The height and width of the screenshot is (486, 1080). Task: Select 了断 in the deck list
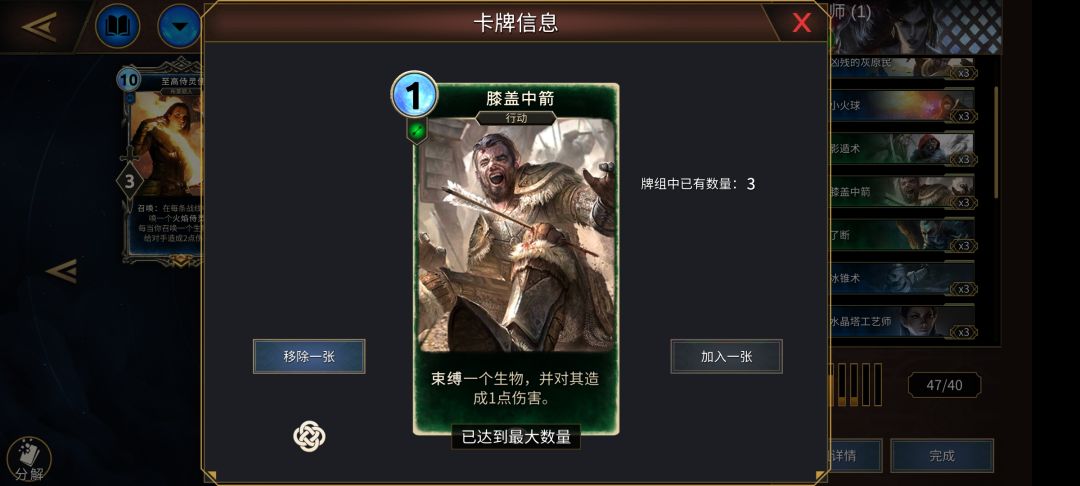click(x=902, y=235)
